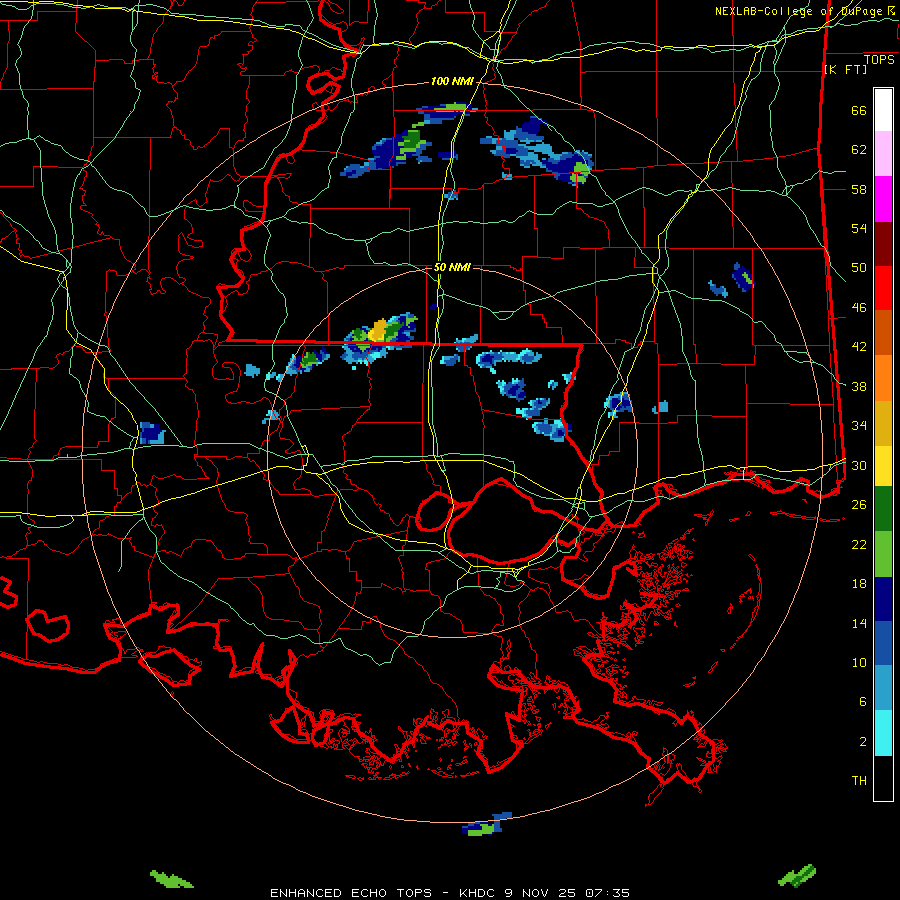Click the yellow-gold core of the tallest echo
Image resolution: width=900 pixels, height=900 pixels.
[x=379, y=331]
